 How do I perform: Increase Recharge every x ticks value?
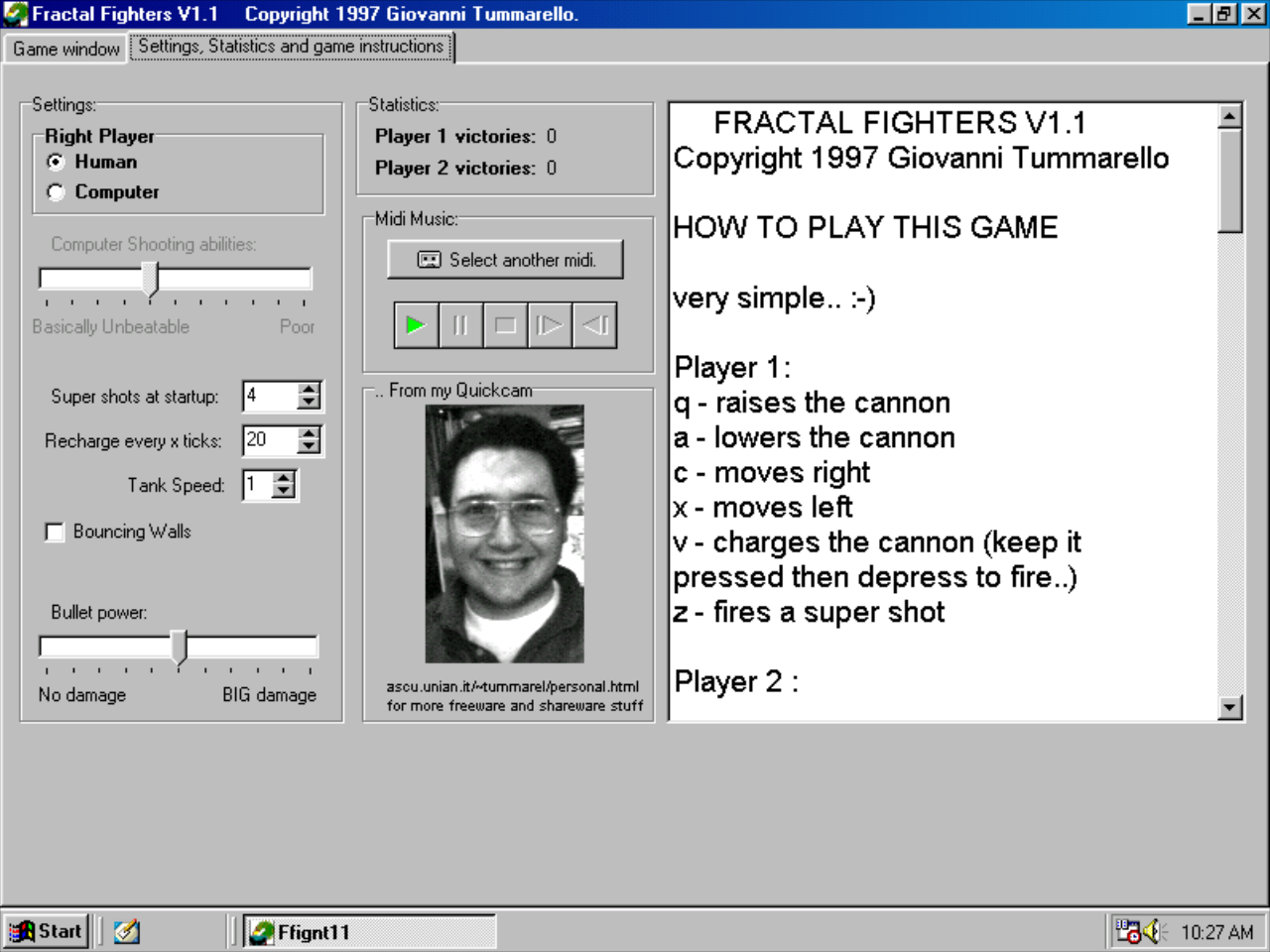(x=310, y=433)
